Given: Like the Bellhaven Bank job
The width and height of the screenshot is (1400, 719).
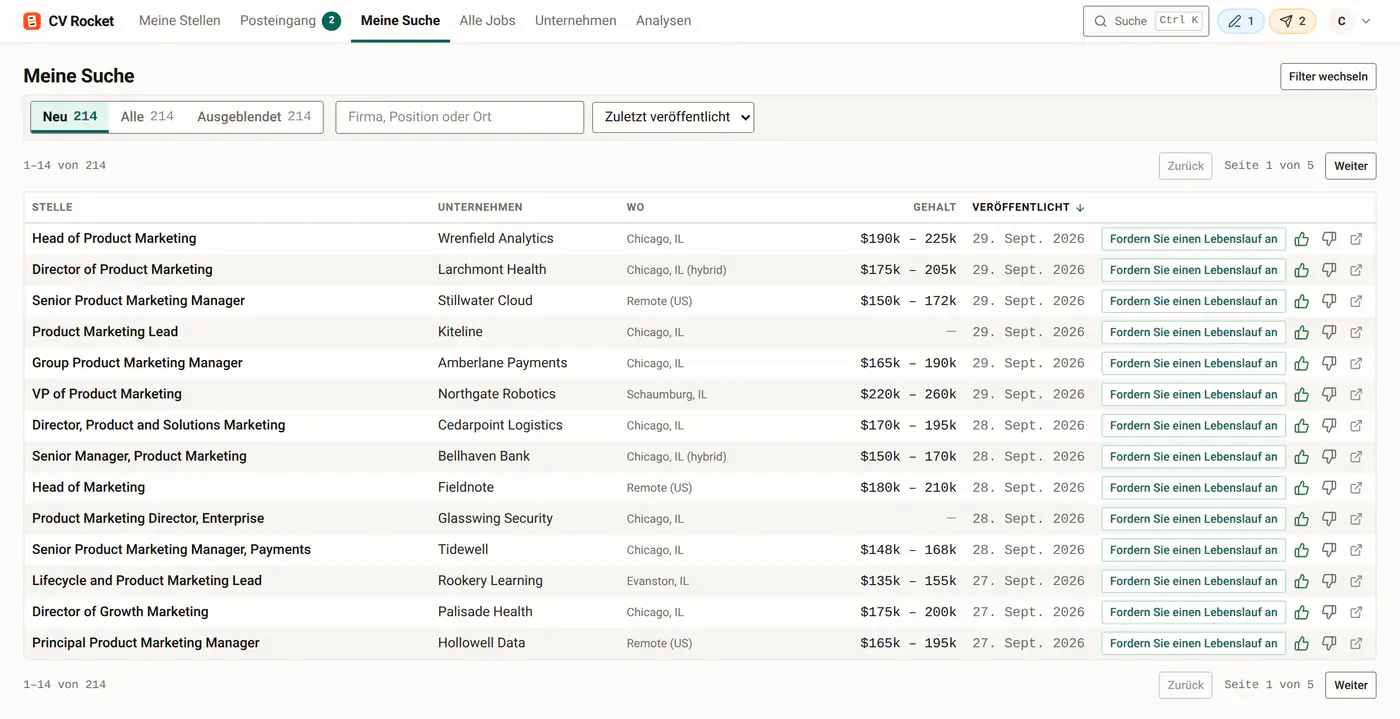Looking at the screenshot, I should point(1301,456).
